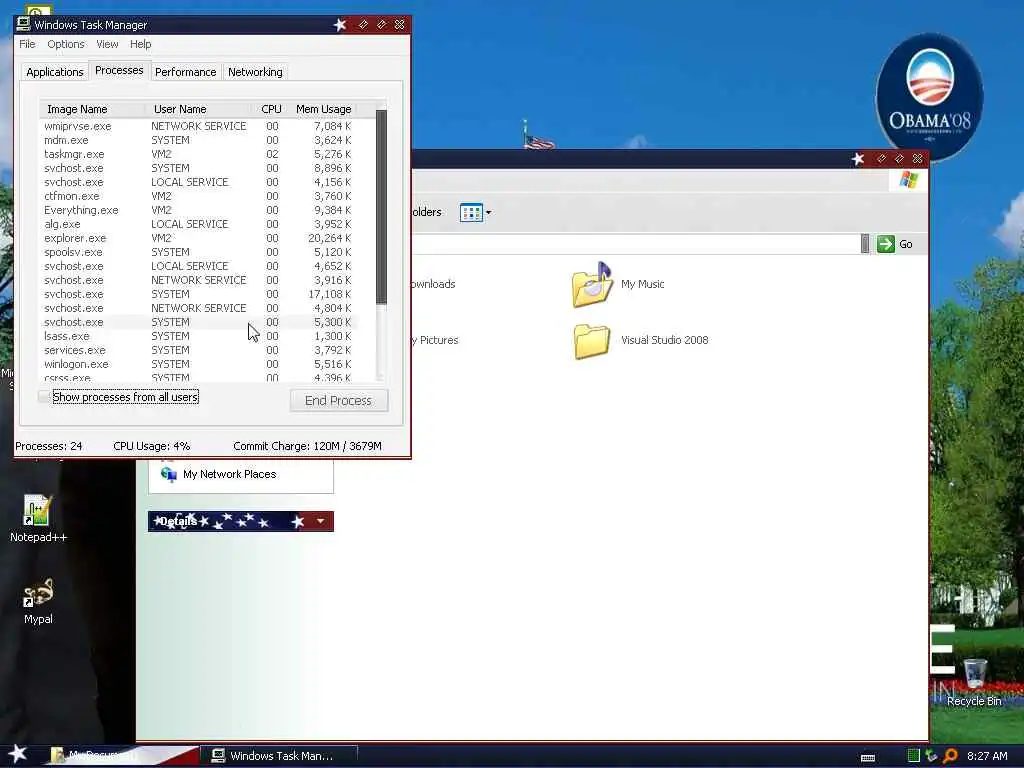Select the winlogon.exe process row

tap(198, 364)
